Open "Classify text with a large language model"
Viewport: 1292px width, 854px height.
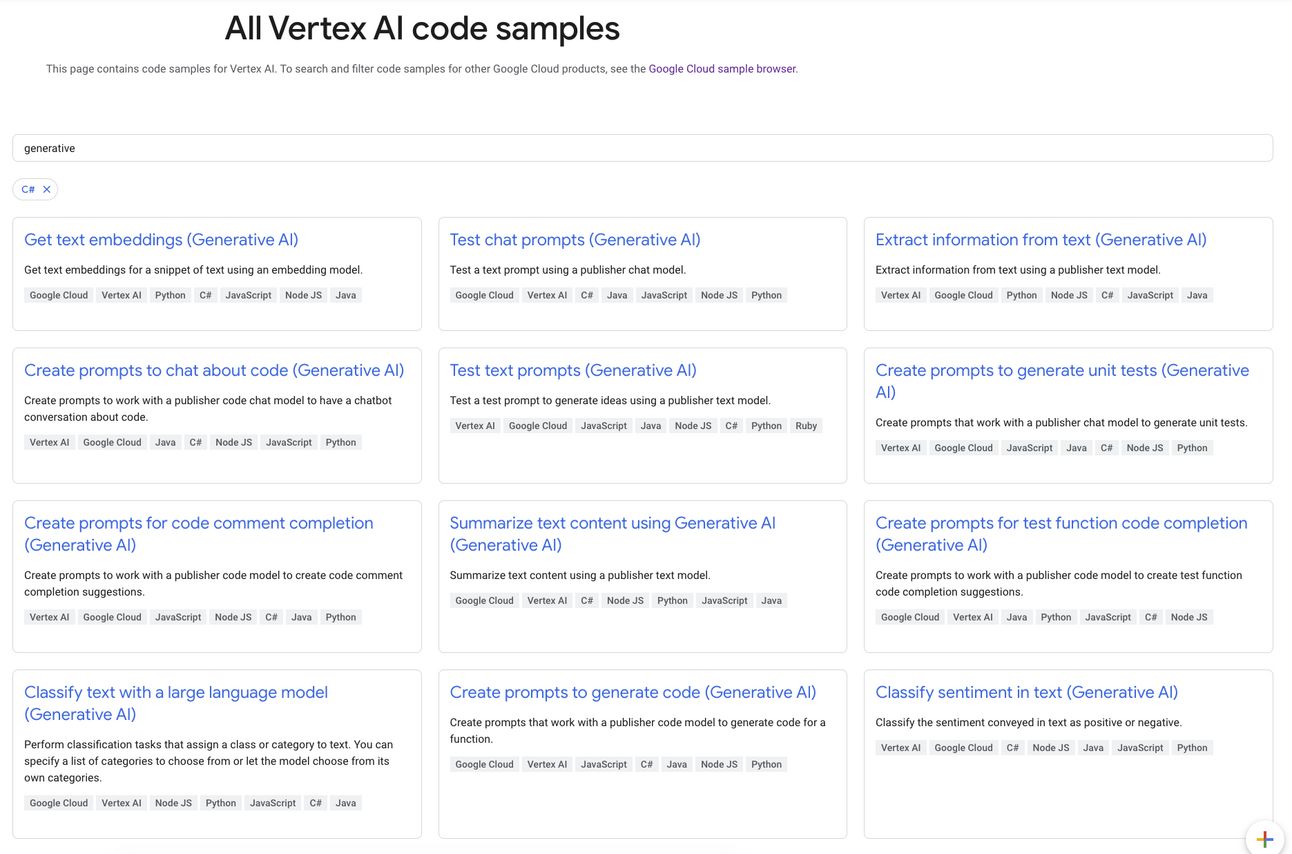pos(176,703)
